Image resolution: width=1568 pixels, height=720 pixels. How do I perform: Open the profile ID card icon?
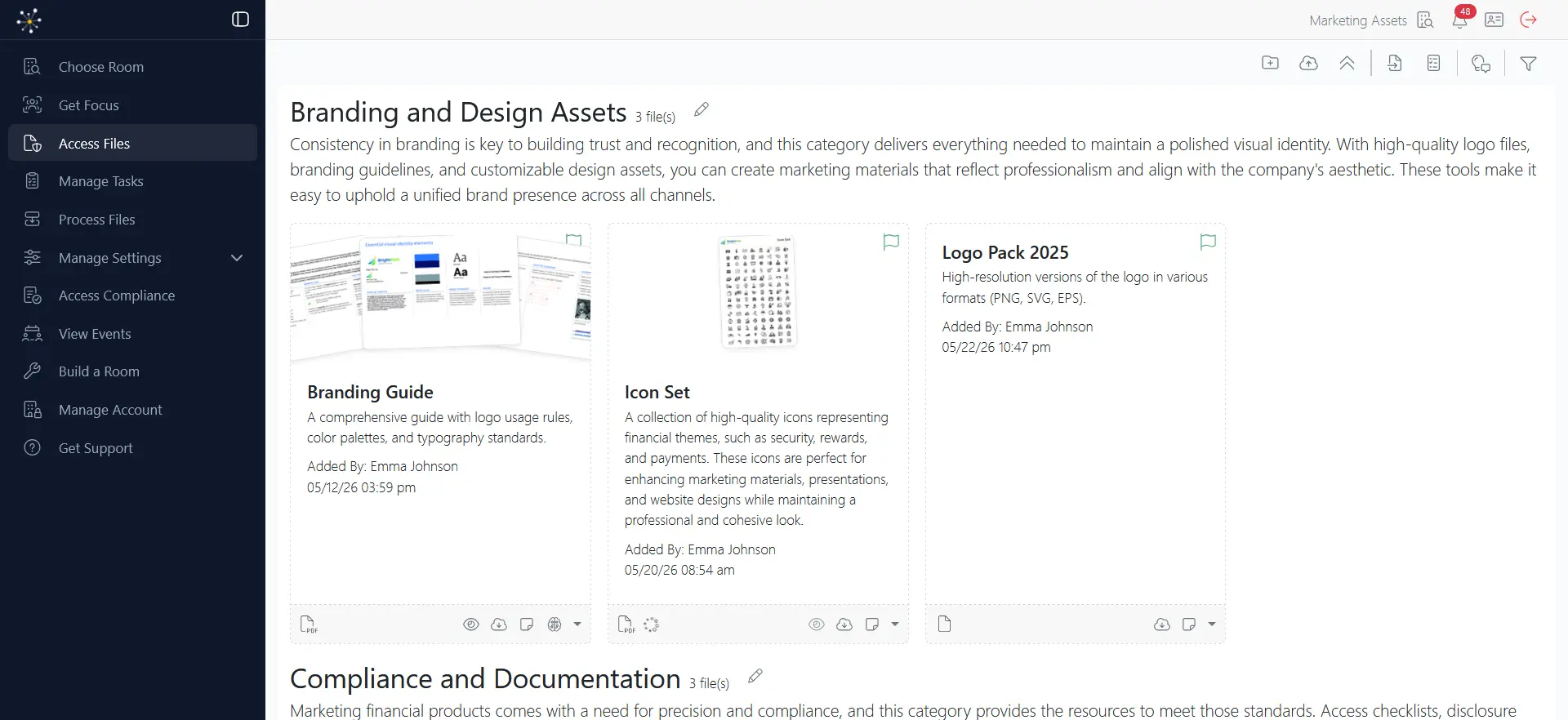point(1494,20)
